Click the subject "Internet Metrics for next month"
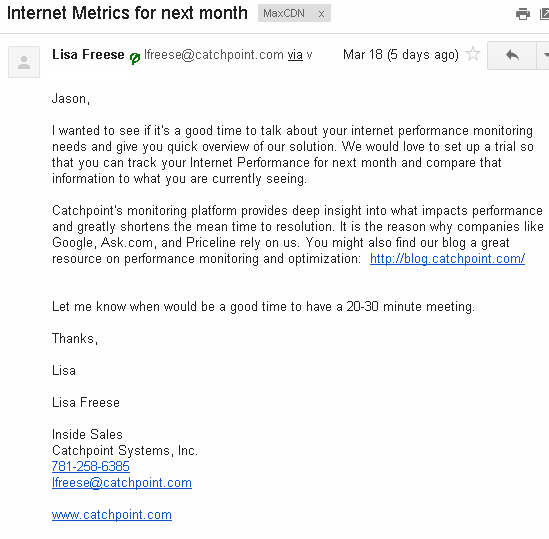The height and width of the screenshot is (539, 549). [127, 13]
